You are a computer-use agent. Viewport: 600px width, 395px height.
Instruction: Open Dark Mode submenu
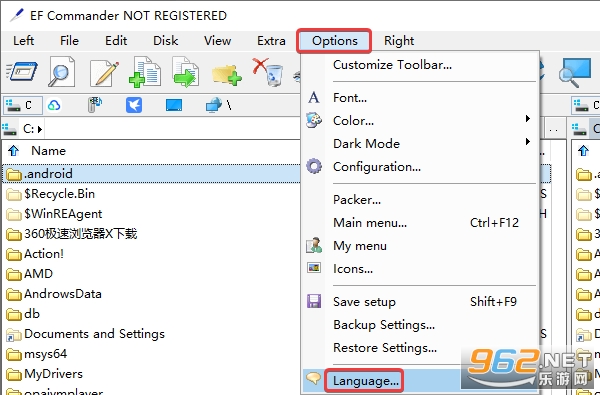coord(420,144)
